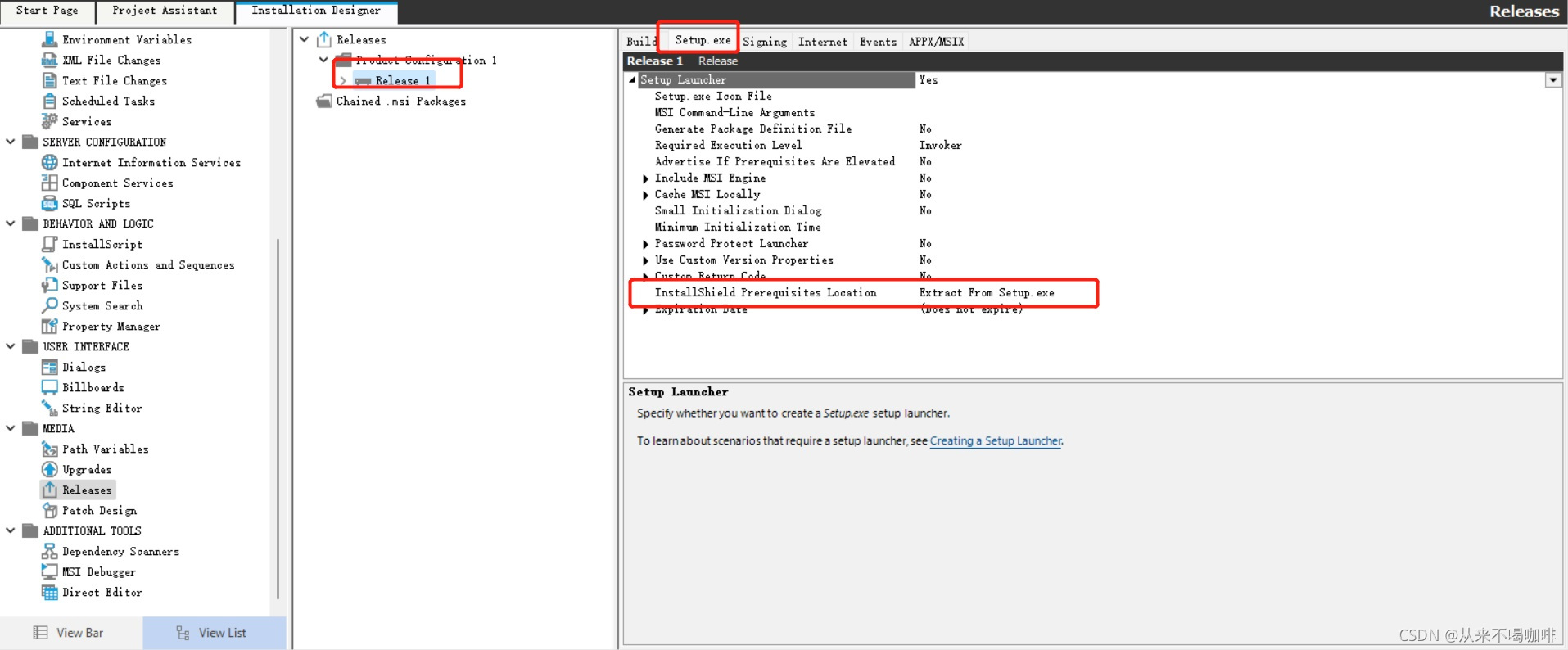This screenshot has height=650, width=1568.
Task: Click Extract From Setup.exe value
Action: pyautogui.click(x=987, y=292)
